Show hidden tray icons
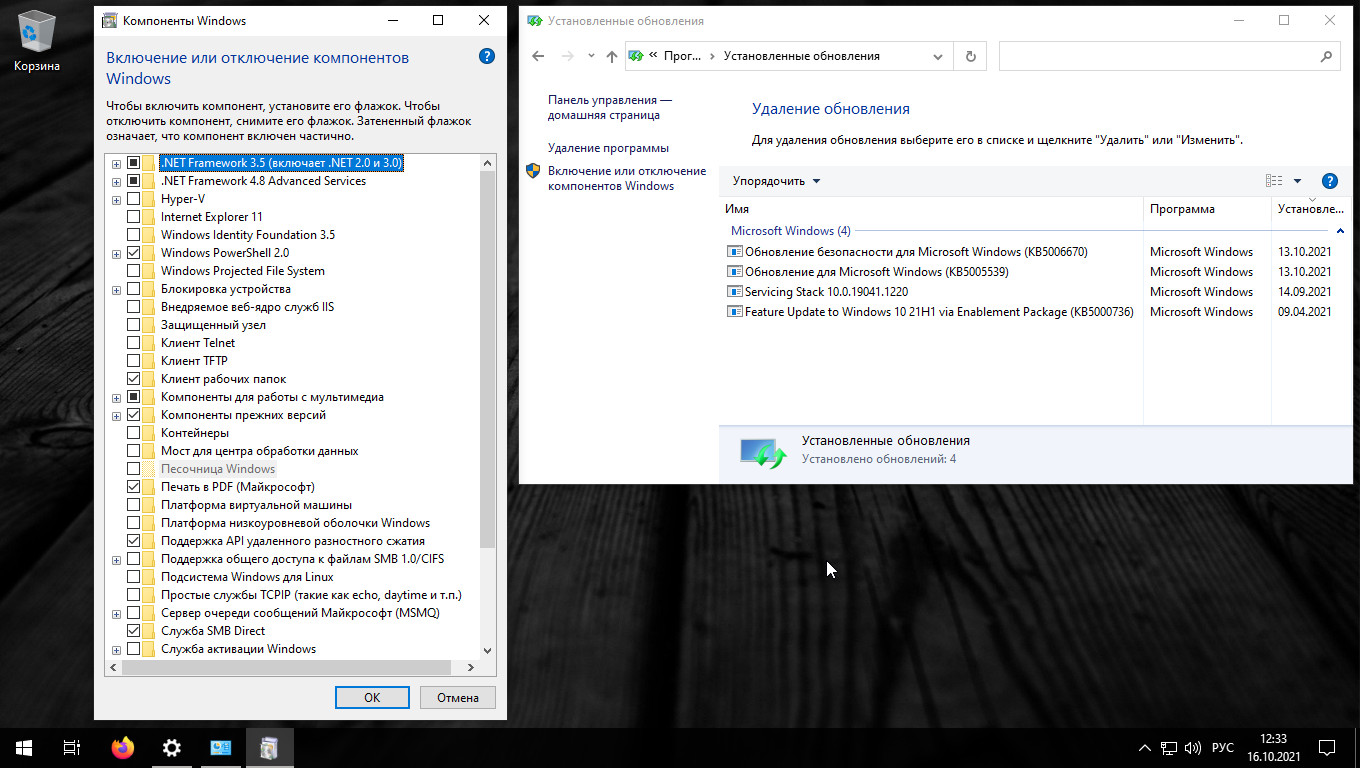Image resolution: width=1360 pixels, height=768 pixels. (1145, 748)
